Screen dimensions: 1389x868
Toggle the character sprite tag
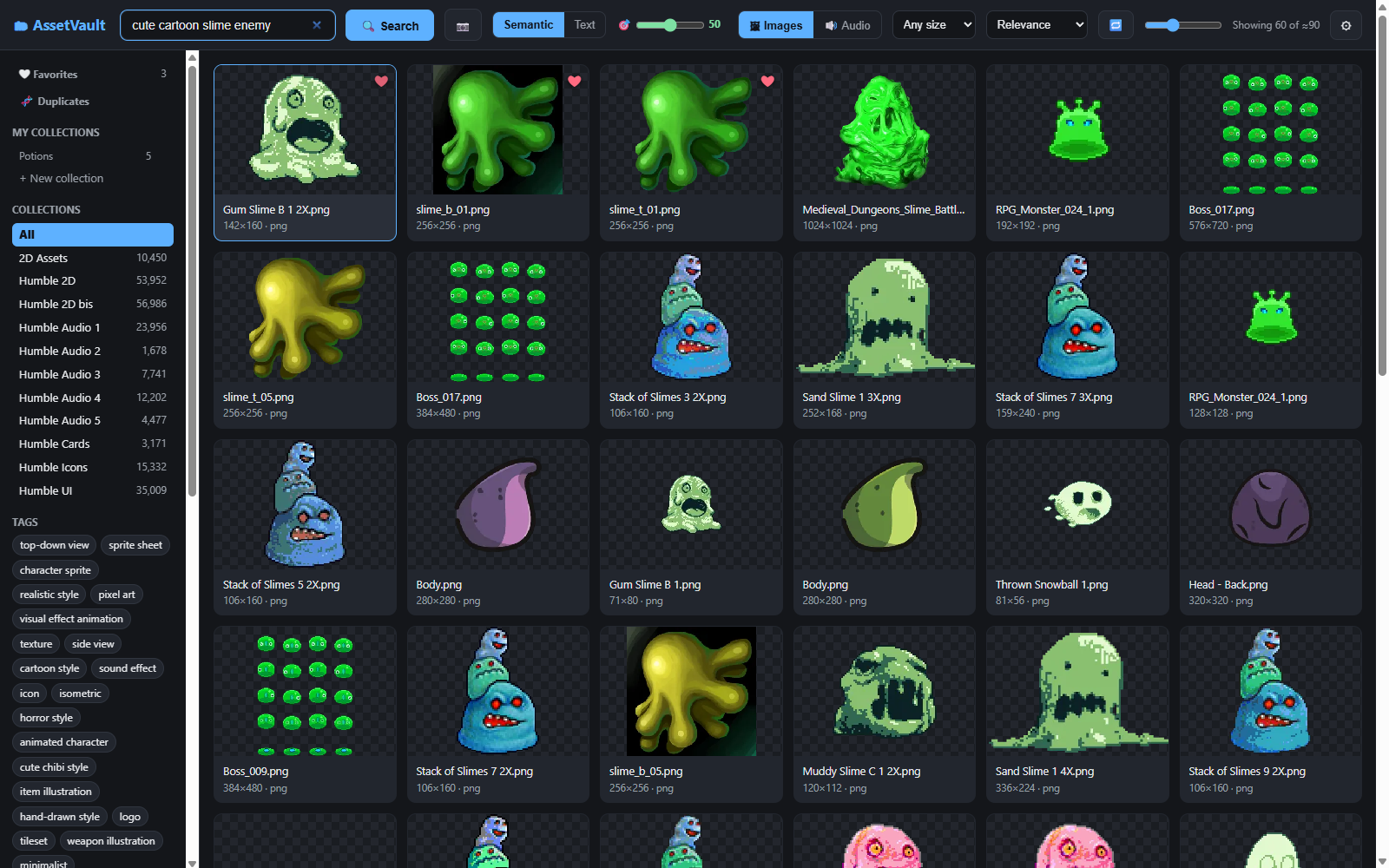(x=56, y=570)
